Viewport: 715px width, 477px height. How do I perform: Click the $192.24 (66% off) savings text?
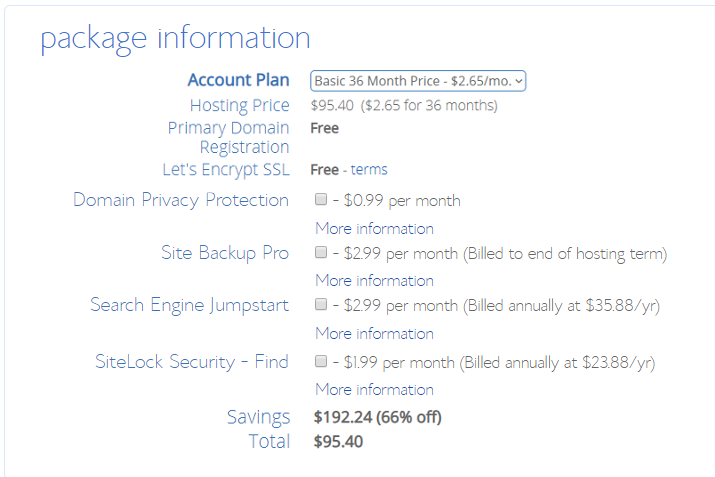[378, 417]
